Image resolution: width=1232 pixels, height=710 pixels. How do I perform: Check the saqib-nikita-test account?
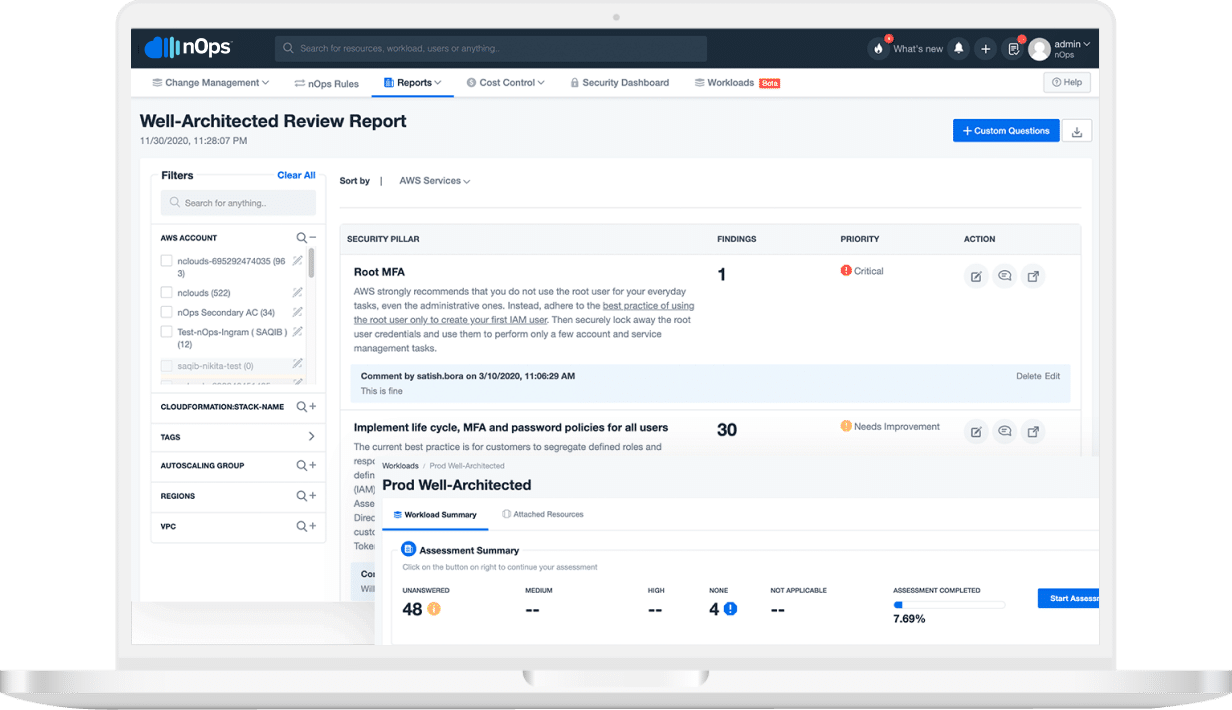pyautogui.click(x=167, y=366)
